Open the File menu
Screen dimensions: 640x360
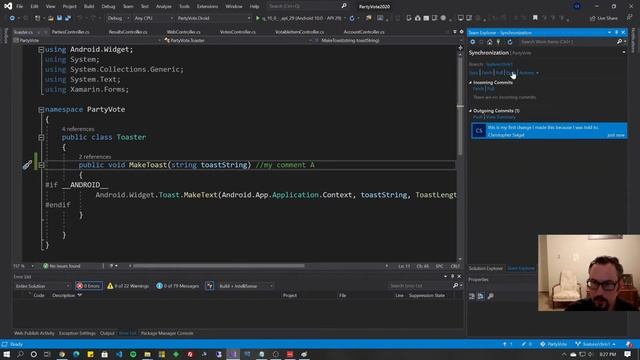20,6
